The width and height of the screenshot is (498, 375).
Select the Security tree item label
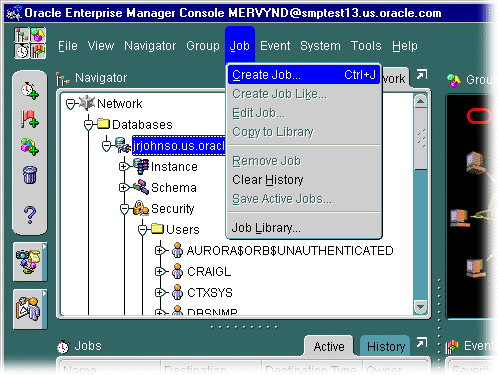pyautogui.click(x=173, y=209)
